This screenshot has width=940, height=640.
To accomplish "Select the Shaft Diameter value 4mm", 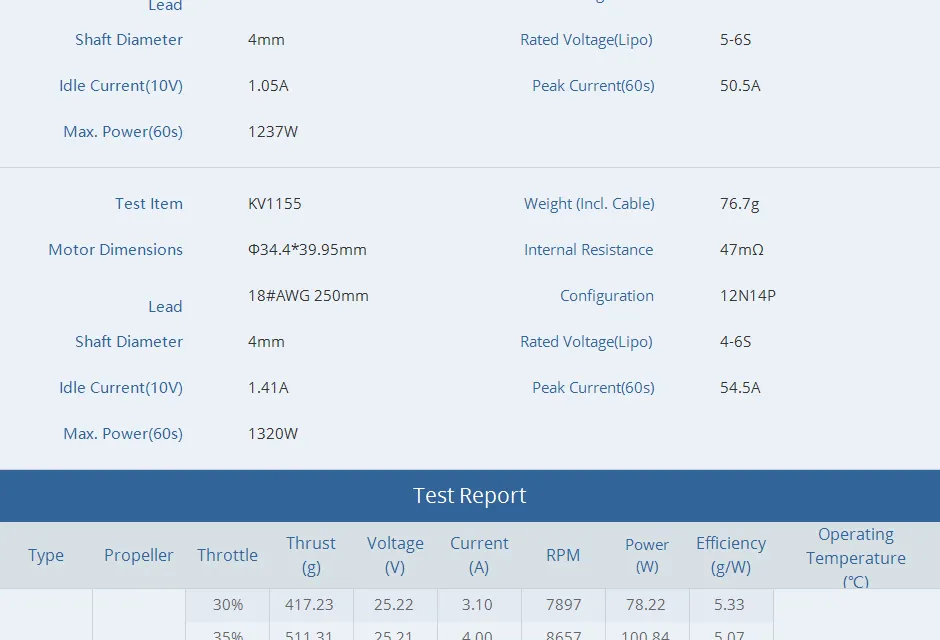I will tap(266, 341).
